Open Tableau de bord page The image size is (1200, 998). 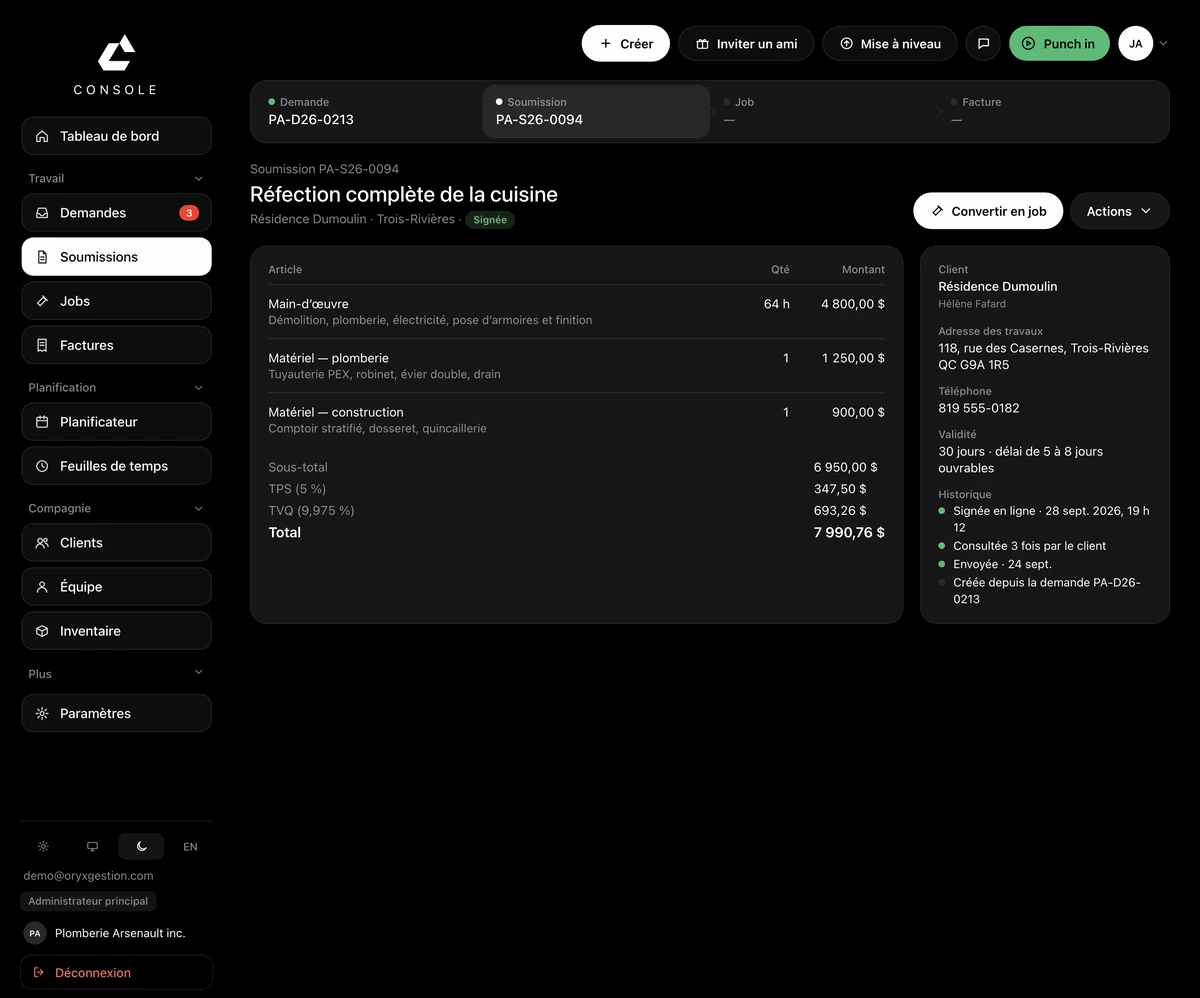pyautogui.click(x=116, y=136)
